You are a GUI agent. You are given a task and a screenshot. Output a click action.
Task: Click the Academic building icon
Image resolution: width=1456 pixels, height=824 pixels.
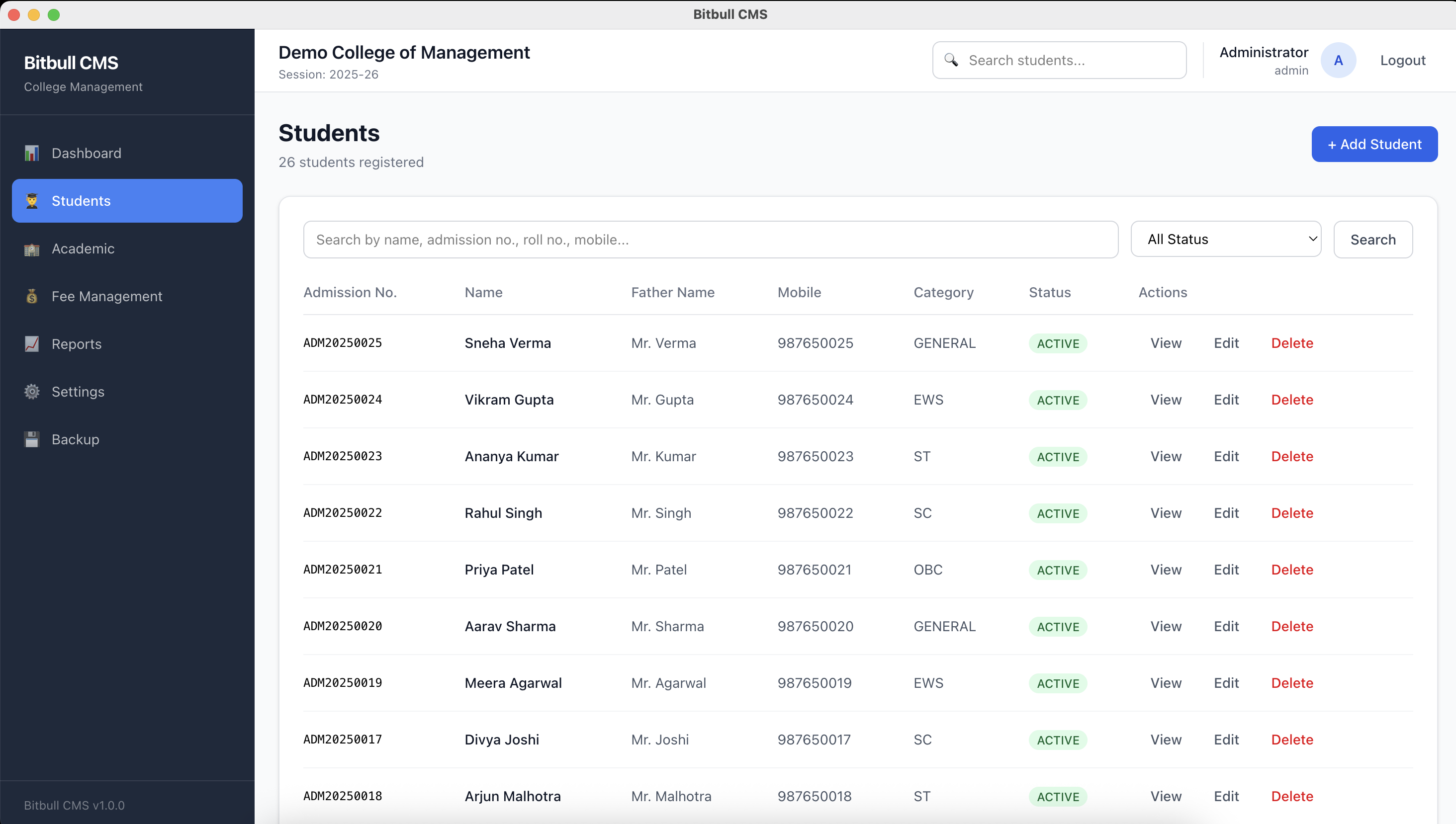pos(32,249)
